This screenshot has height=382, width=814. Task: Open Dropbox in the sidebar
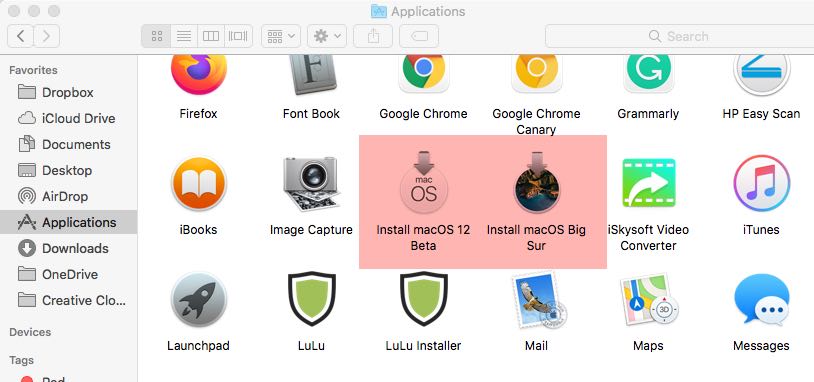click(69, 92)
